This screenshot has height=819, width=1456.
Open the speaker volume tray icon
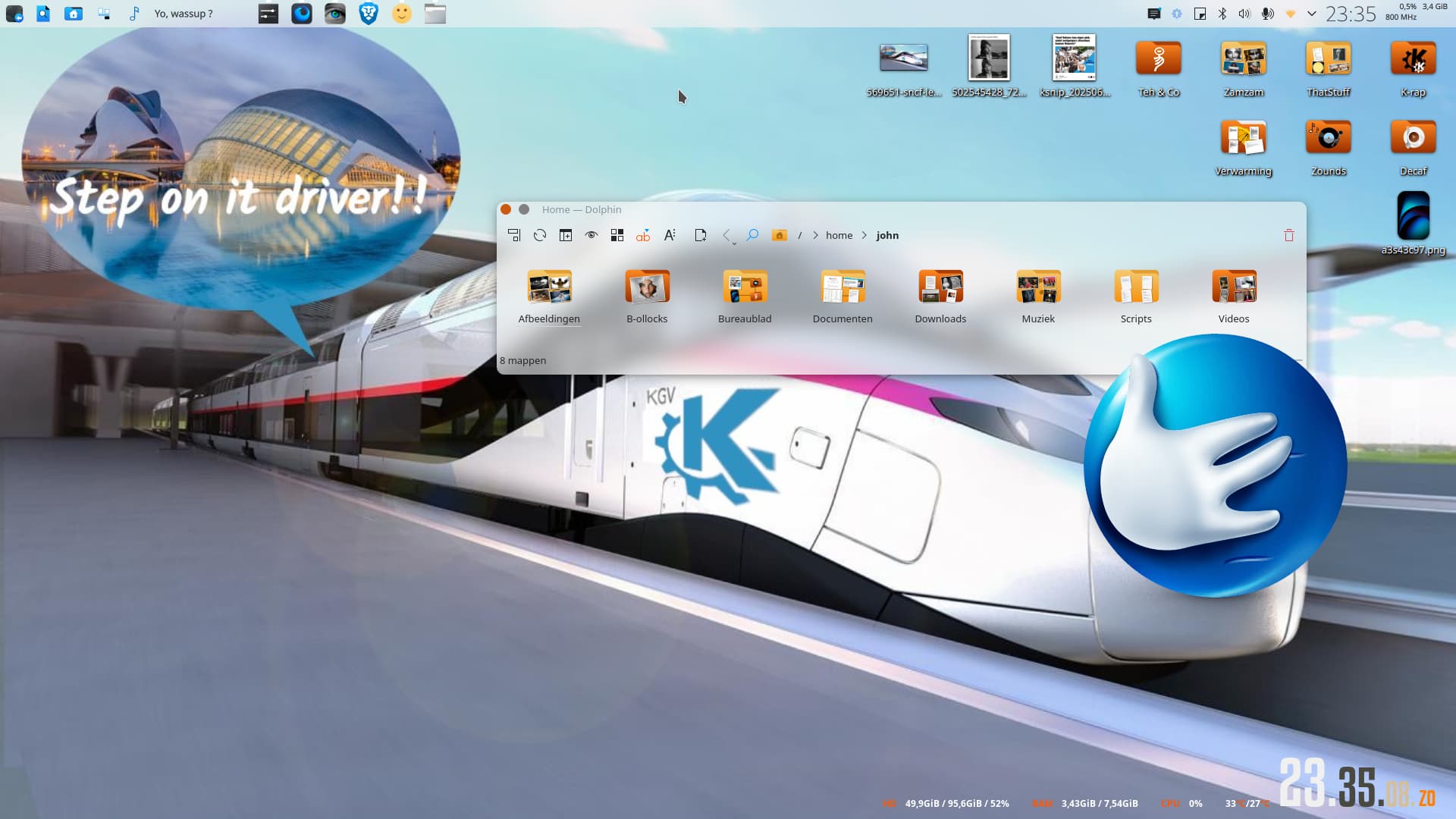coord(1244,14)
